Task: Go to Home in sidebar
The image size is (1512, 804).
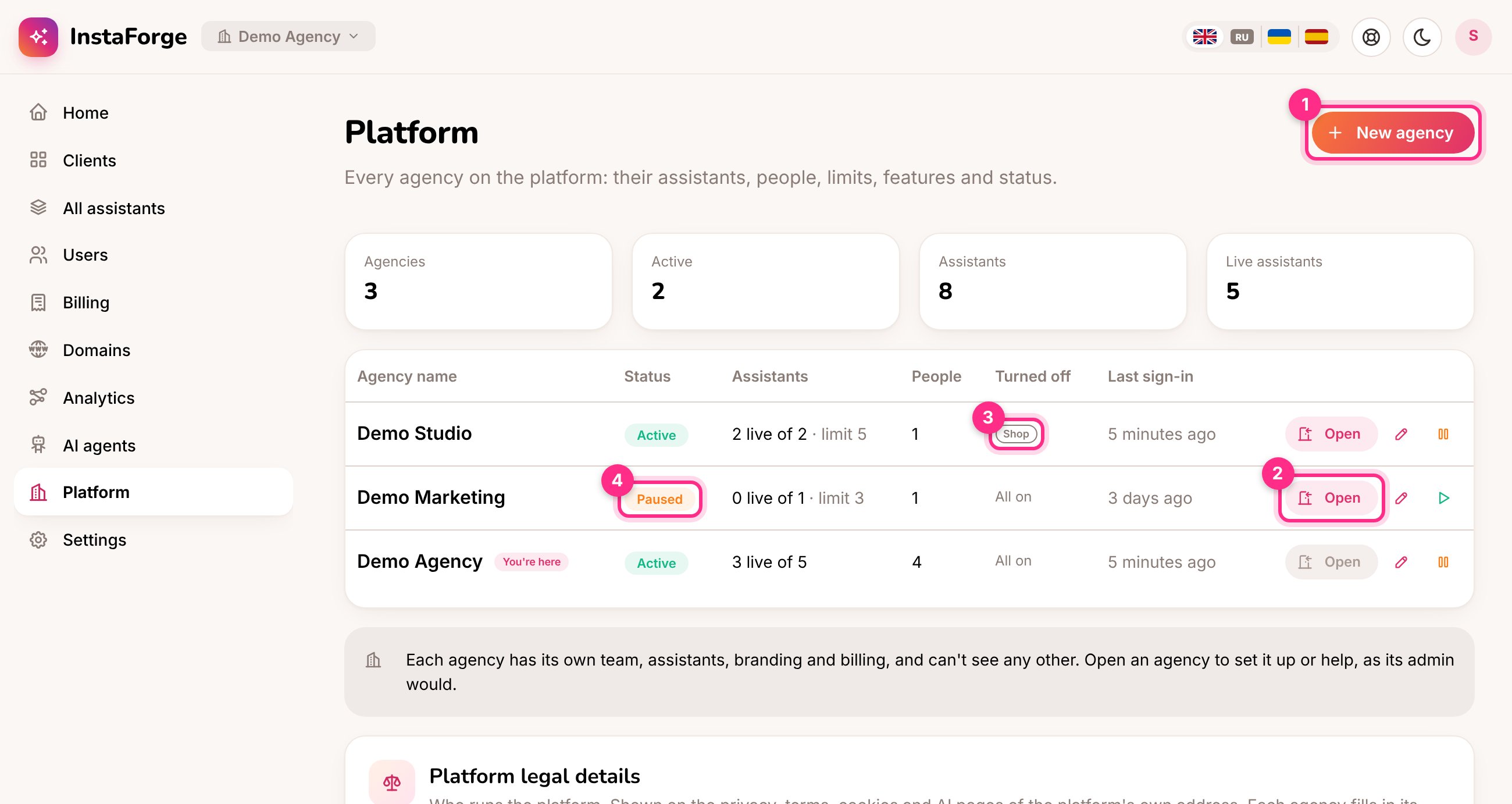Action: coord(153,113)
